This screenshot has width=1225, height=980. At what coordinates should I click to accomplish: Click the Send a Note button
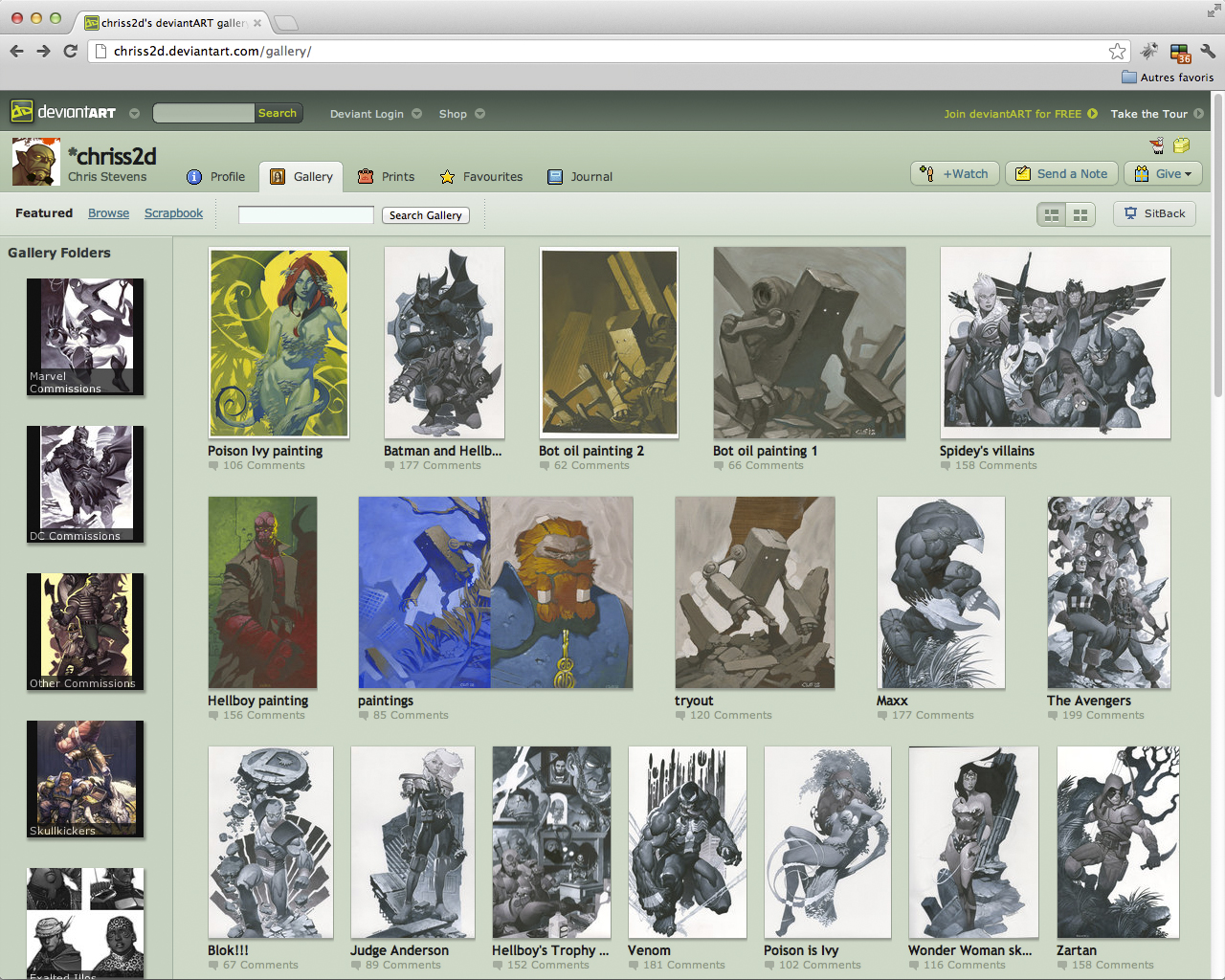point(1061,173)
